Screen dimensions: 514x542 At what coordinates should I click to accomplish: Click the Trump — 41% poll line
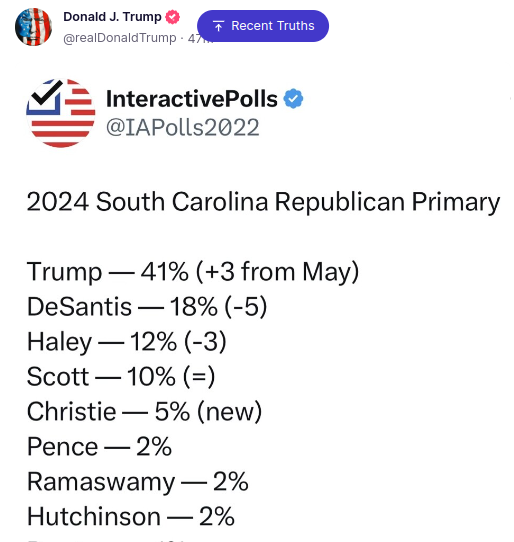(193, 272)
